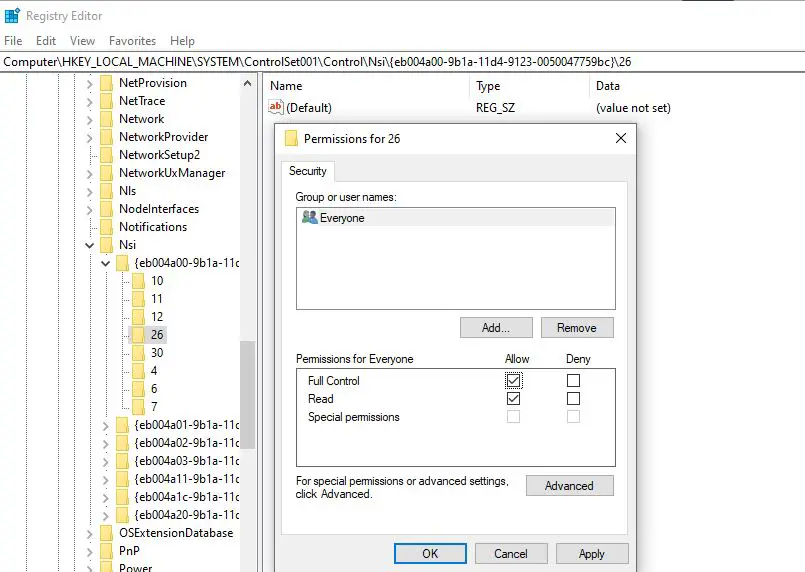The width and height of the screenshot is (805, 572).
Task: Toggle Allow checkbox for Read
Action: 513,398
